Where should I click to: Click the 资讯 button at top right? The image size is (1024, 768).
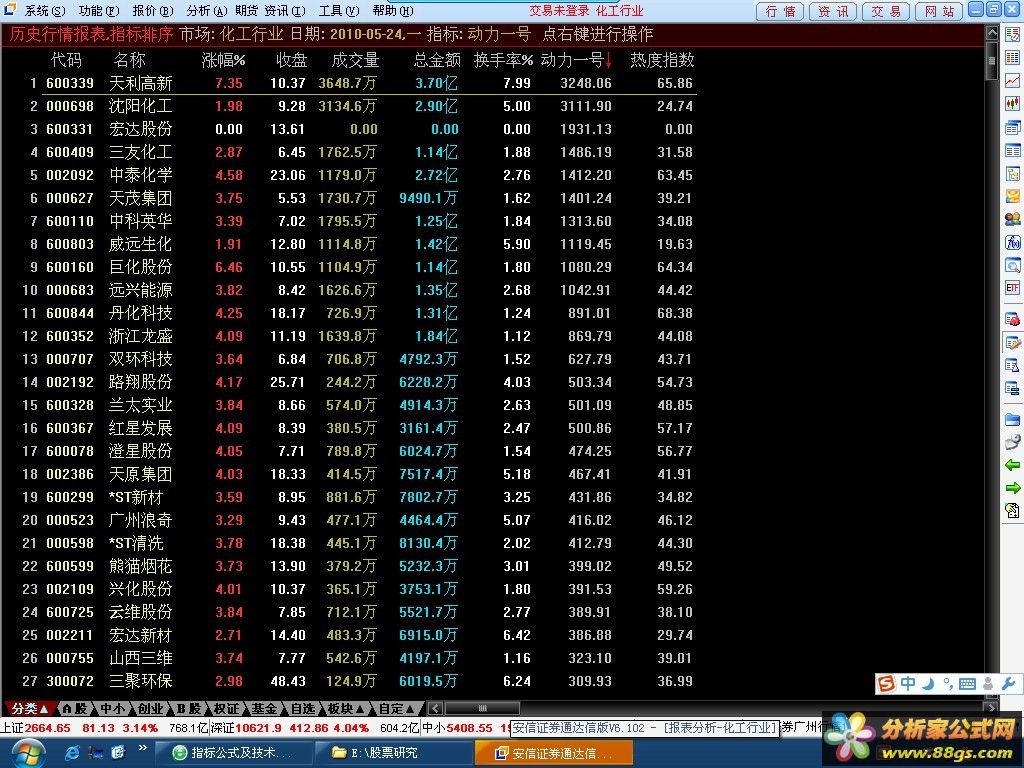click(833, 11)
